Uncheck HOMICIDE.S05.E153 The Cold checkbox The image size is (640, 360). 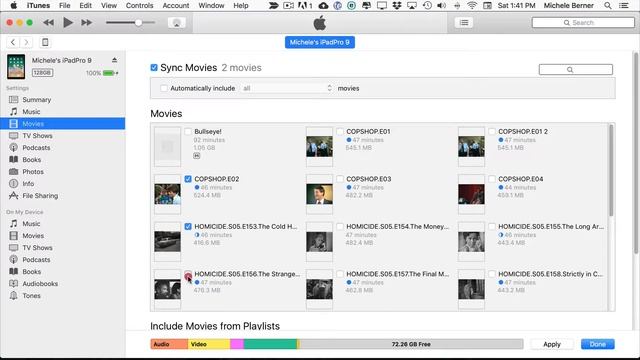click(x=188, y=226)
